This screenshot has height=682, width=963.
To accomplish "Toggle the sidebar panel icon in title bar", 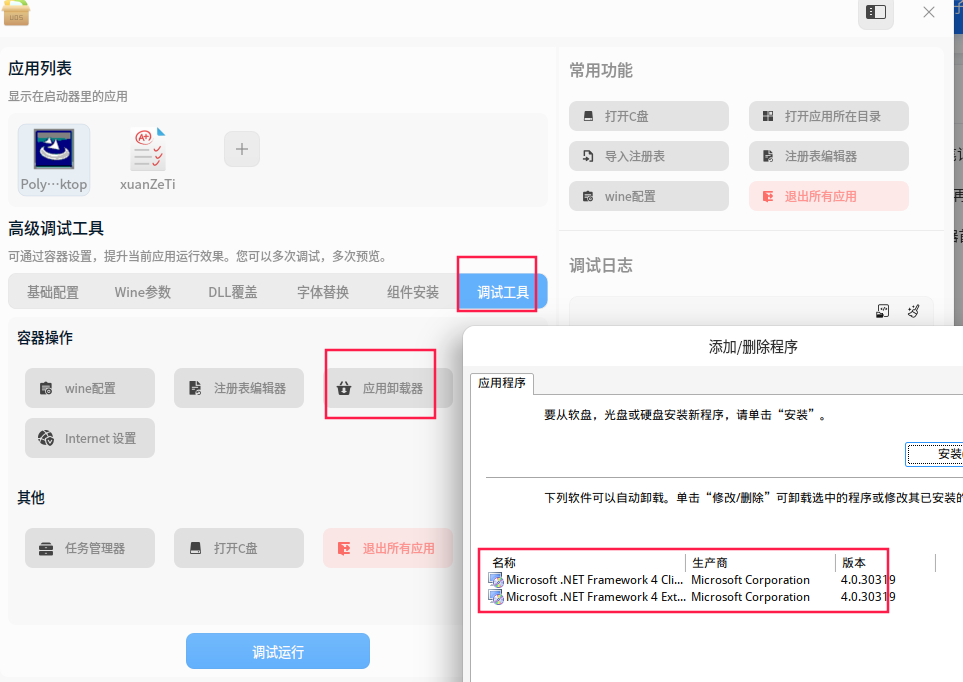I will (x=876, y=12).
